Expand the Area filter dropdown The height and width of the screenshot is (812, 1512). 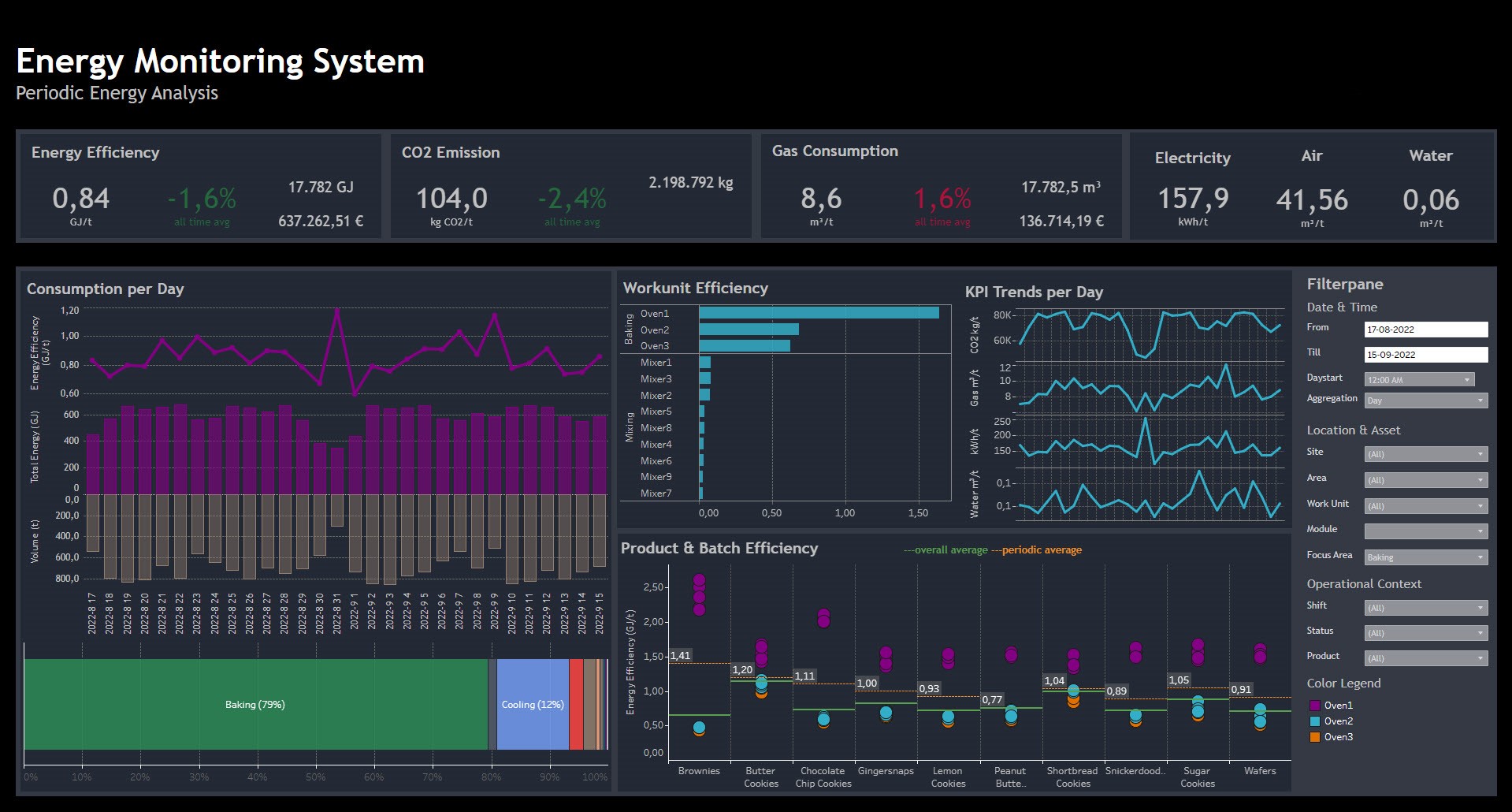pos(1425,480)
